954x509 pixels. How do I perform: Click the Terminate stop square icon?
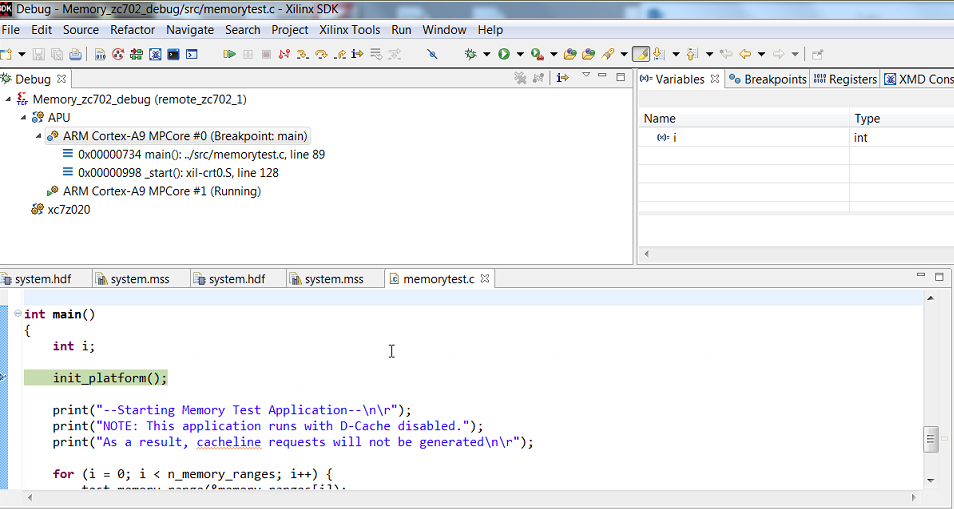(x=266, y=54)
